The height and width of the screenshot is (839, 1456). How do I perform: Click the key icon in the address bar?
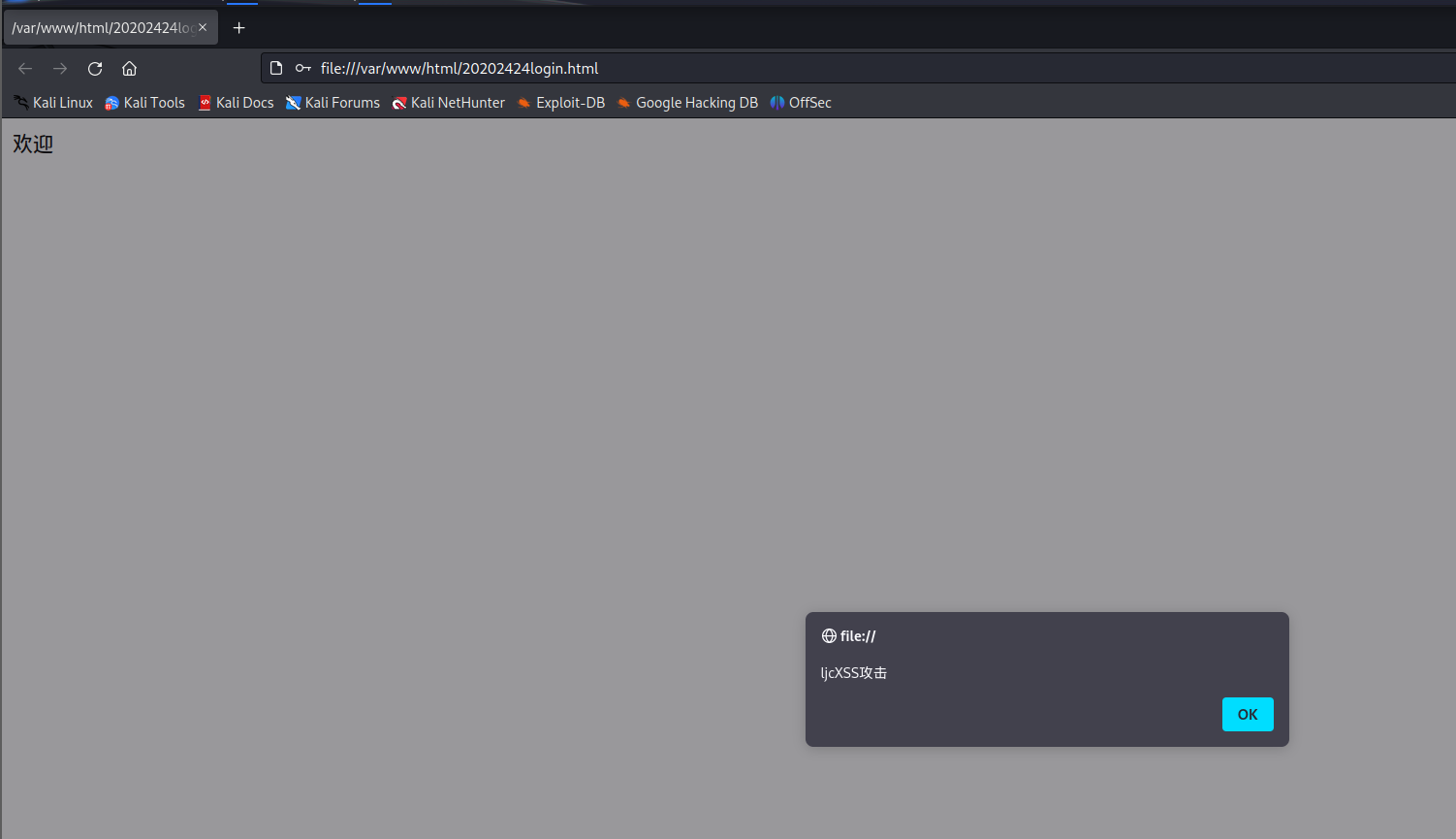303,68
